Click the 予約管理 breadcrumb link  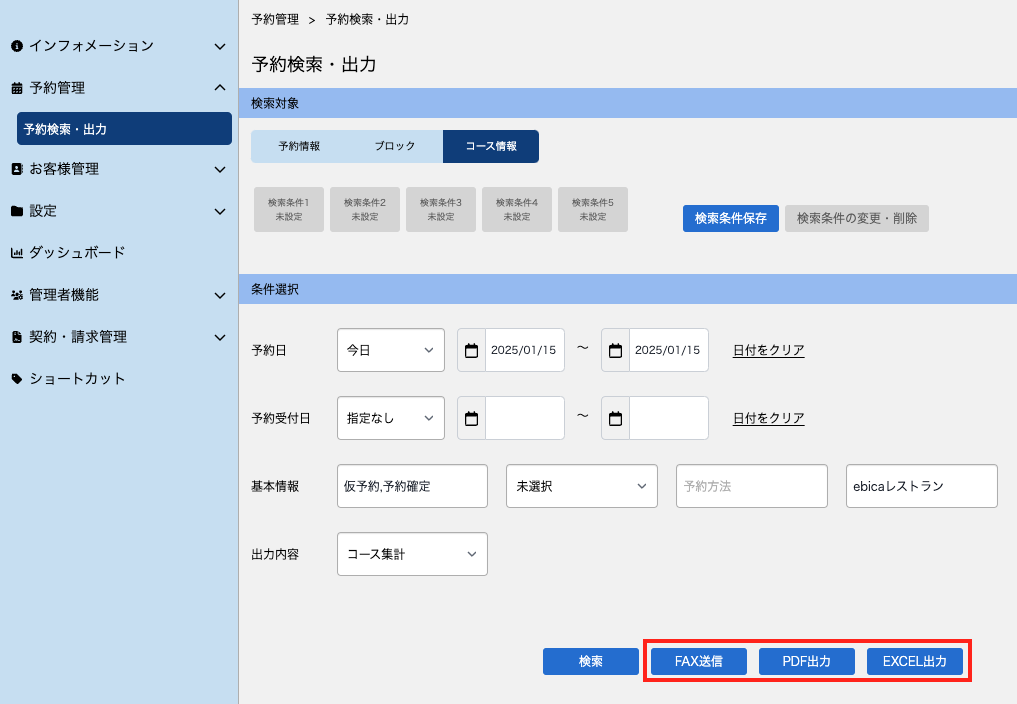275,19
